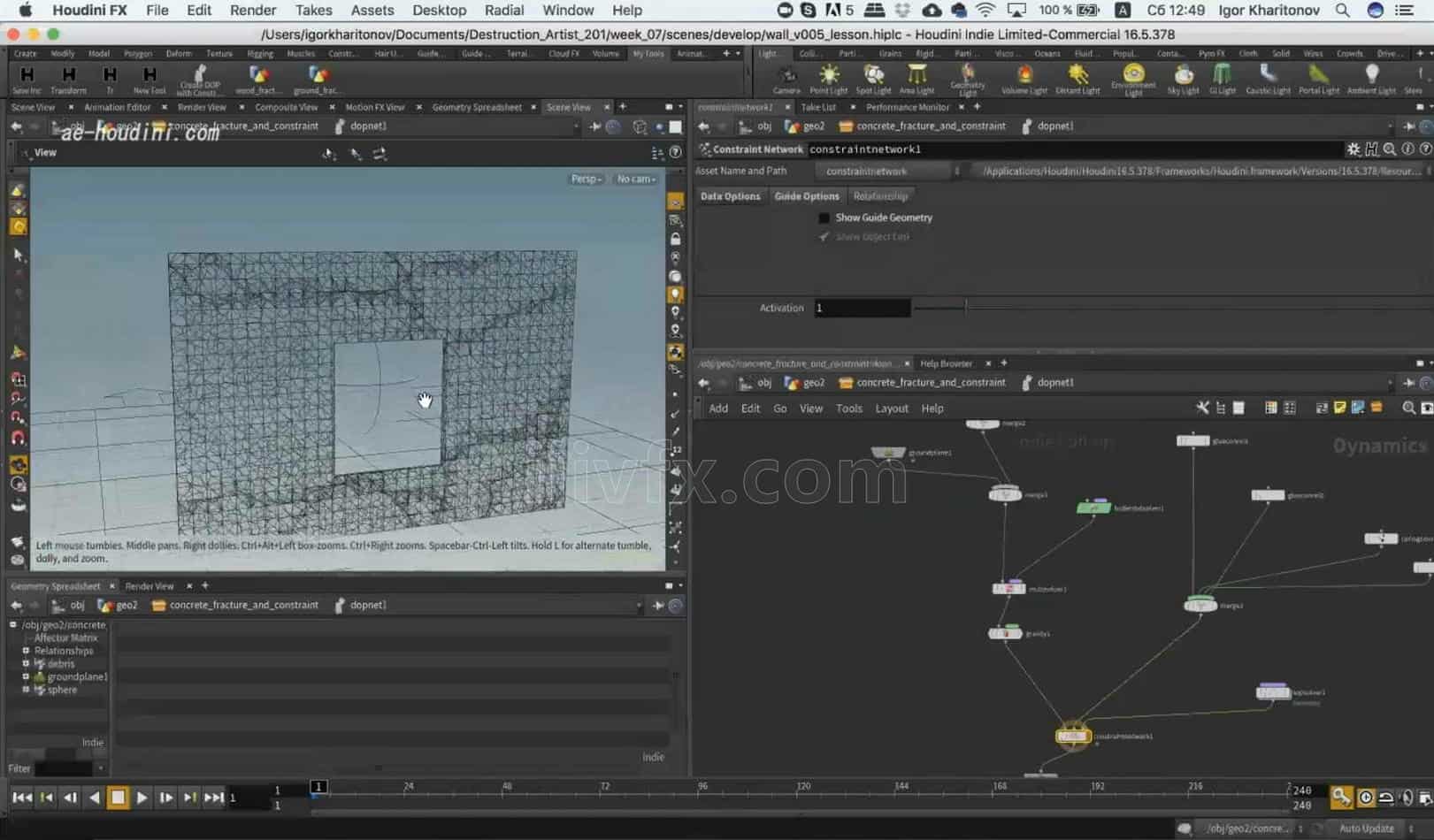Open parameter pane help question icon
The width and height of the screenshot is (1434, 840).
coord(1425,149)
